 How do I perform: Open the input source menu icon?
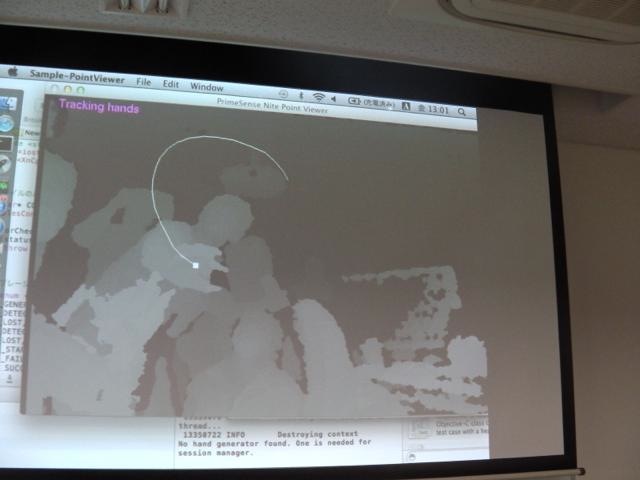[x=407, y=105]
